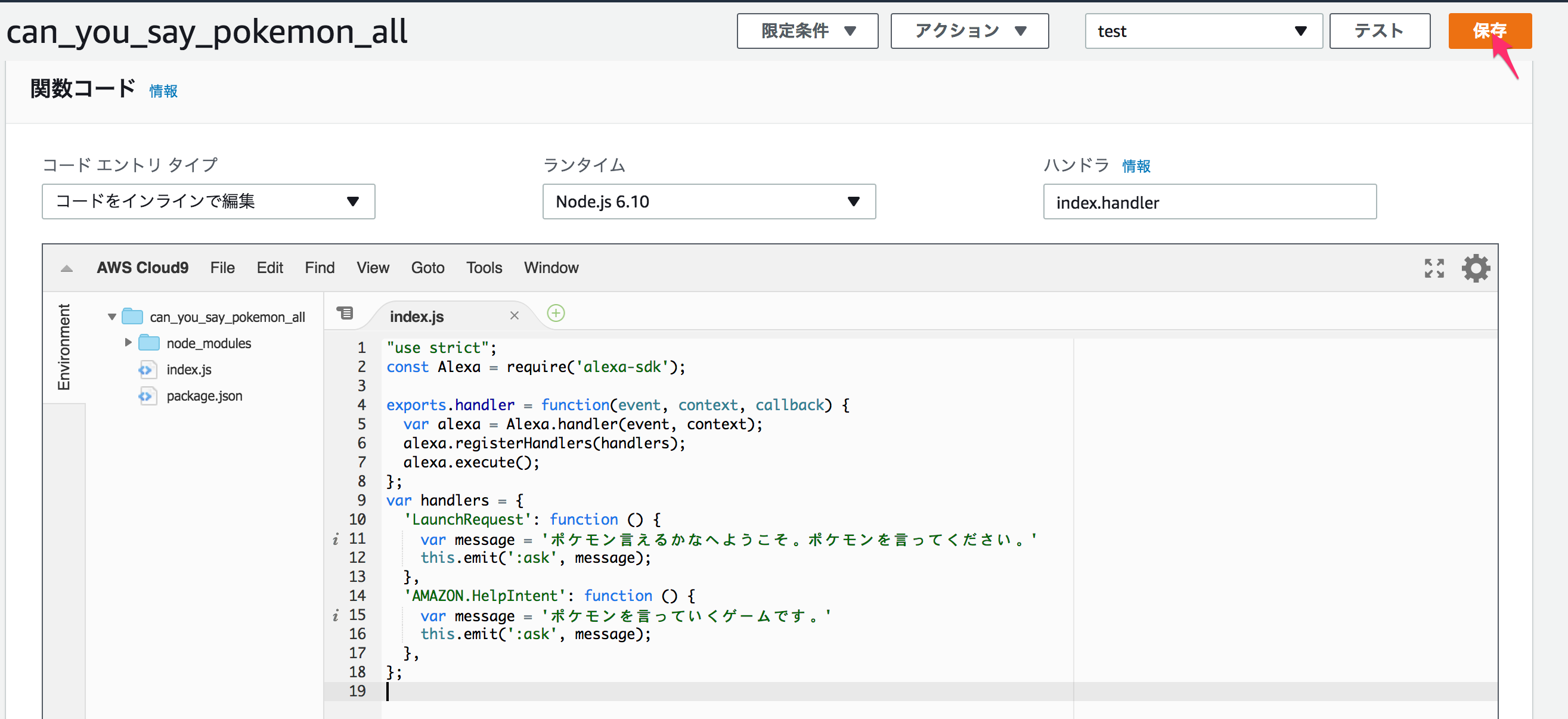Viewport: 1568px width, 719px height.
Task: Open the Tools menu
Action: tap(484, 268)
